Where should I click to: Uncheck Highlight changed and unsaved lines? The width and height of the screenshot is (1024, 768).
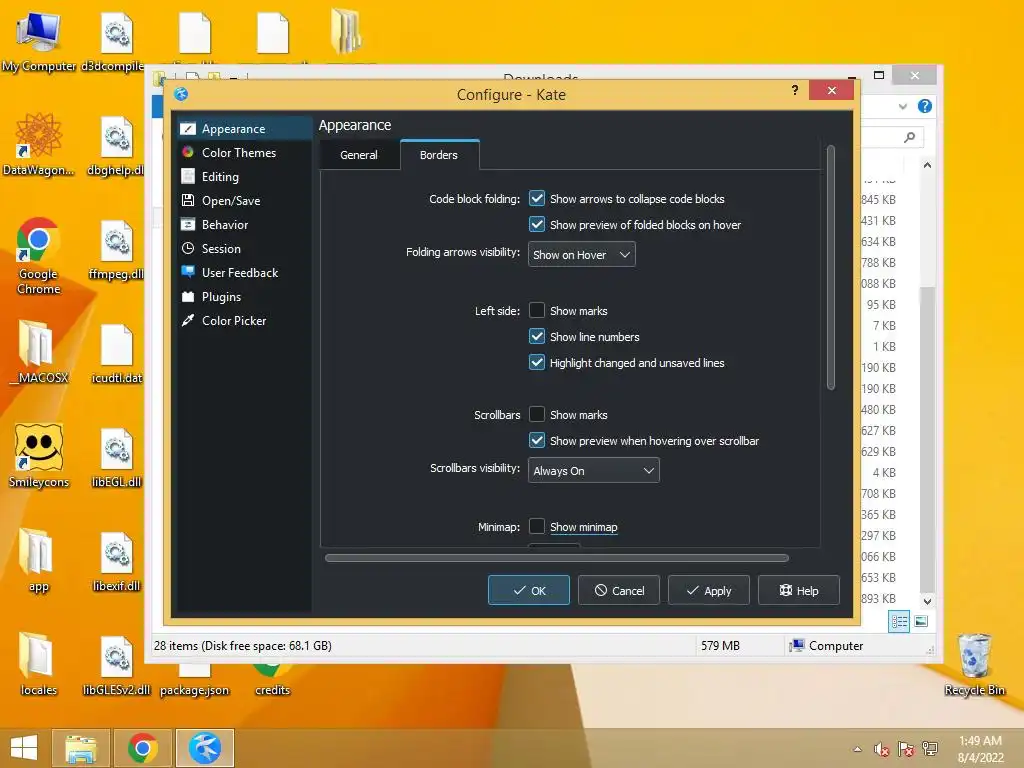[537, 362]
